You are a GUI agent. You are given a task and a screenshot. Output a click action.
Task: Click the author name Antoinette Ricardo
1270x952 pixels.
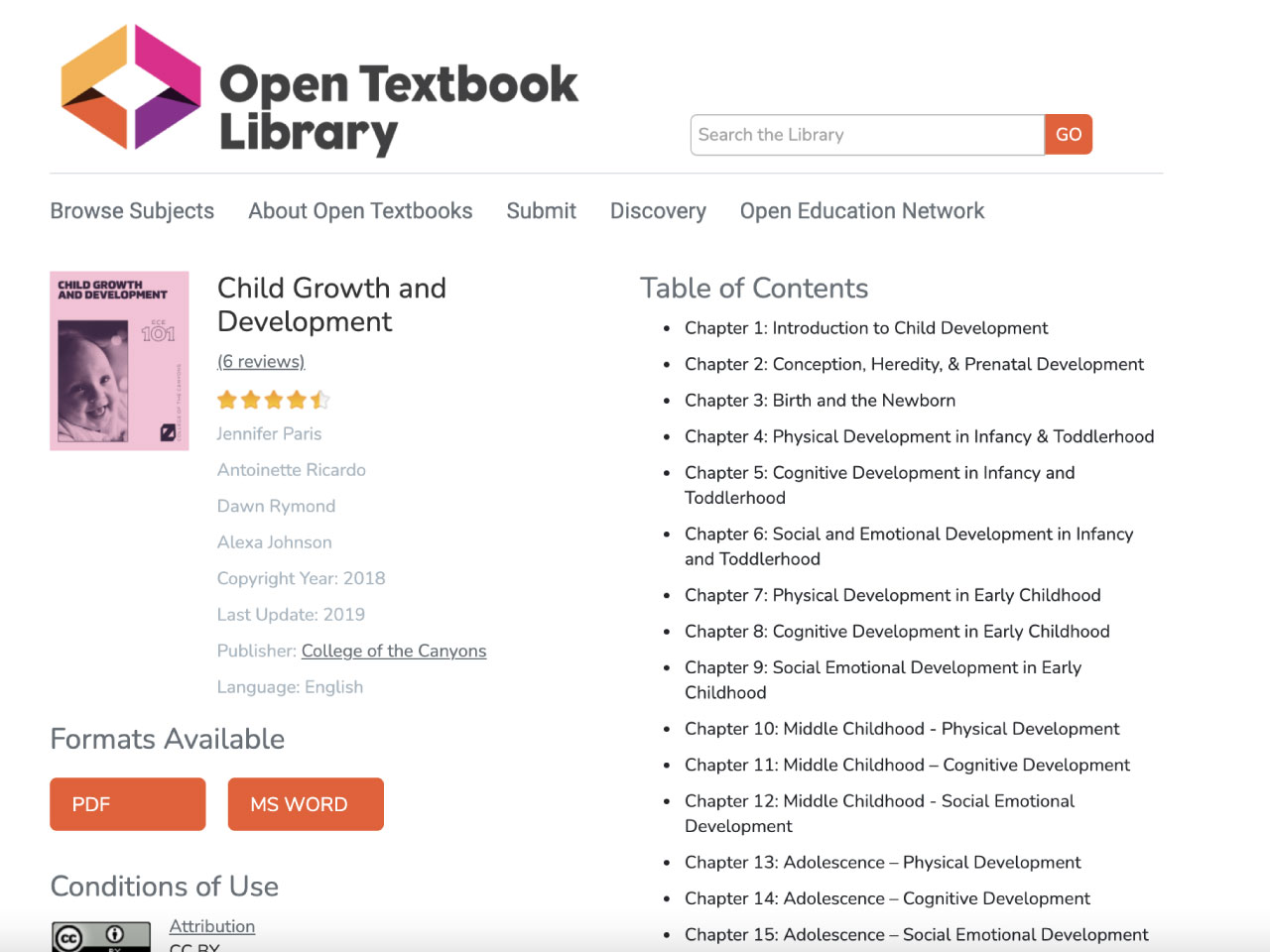(292, 470)
